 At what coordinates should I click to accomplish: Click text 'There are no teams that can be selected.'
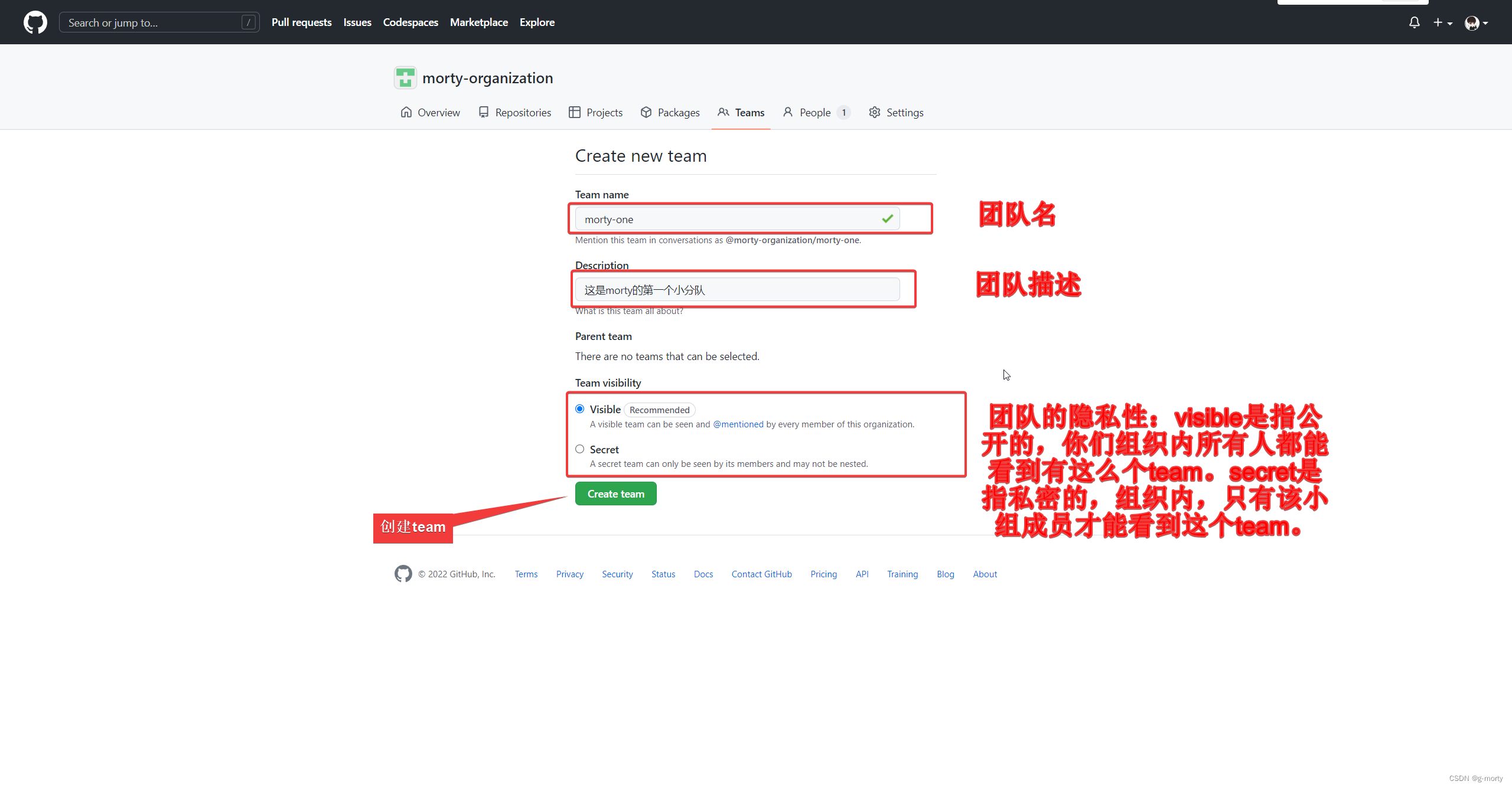667,356
